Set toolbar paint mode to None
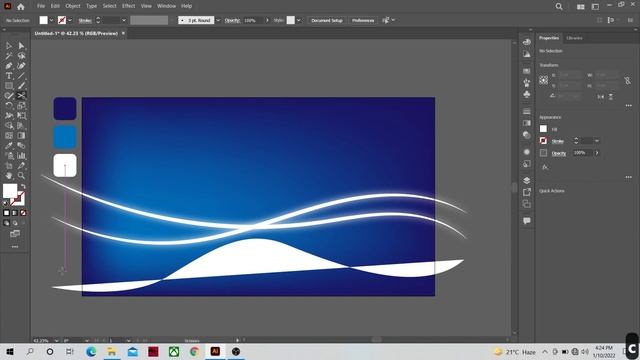The width and height of the screenshot is (640, 360). 23,213
